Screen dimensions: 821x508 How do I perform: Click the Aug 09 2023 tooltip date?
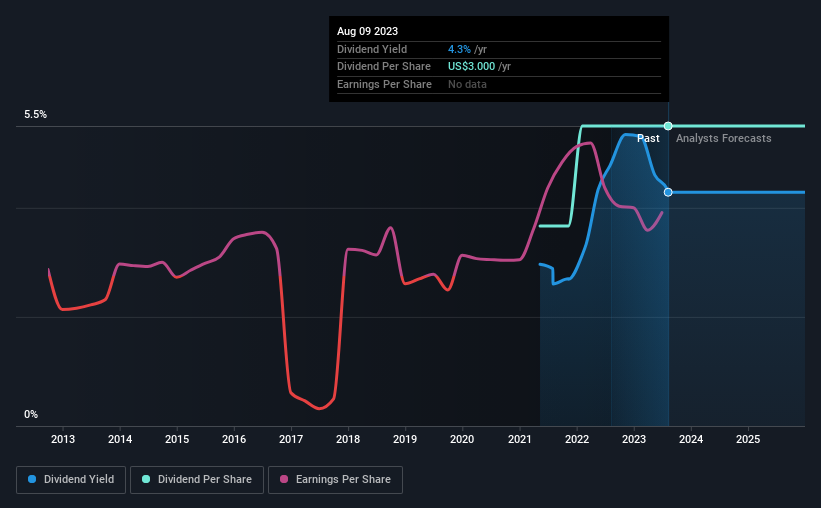367,31
